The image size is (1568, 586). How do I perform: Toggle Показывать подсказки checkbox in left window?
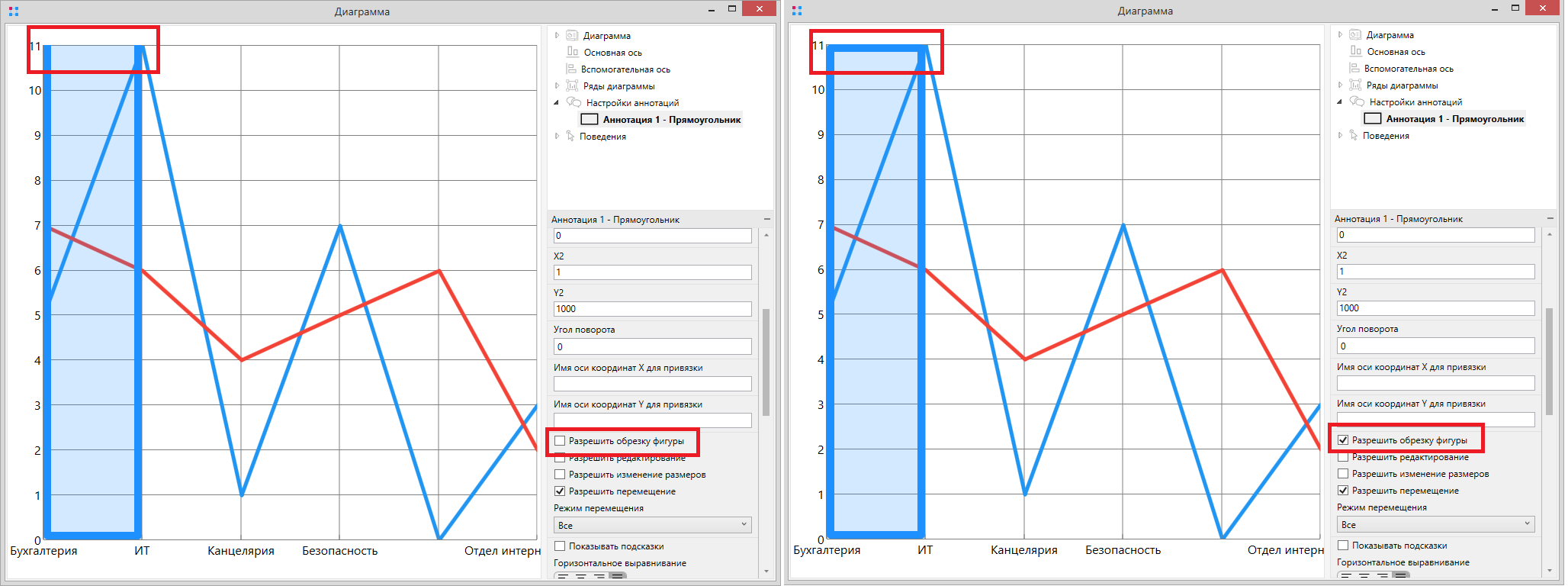pos(560,546)
